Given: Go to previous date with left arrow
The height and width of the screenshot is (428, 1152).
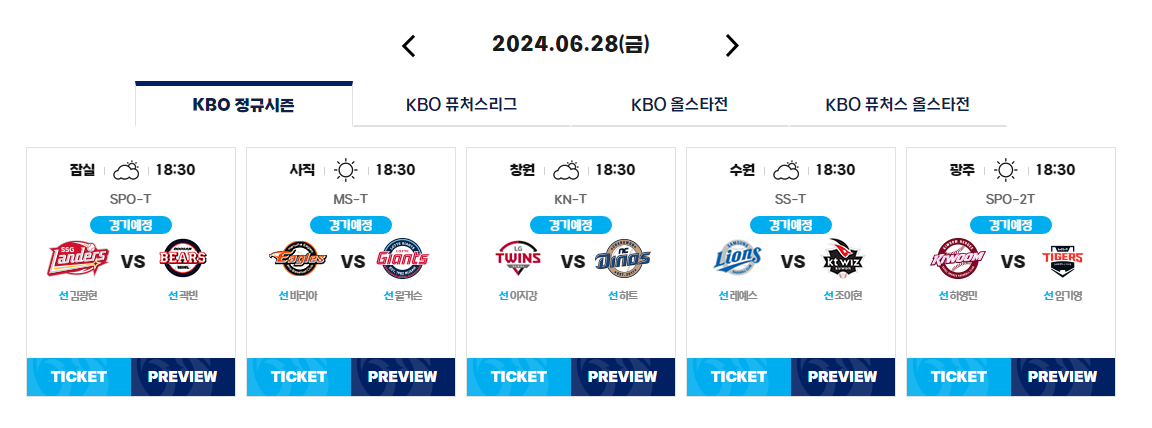Looking at the screenshot, I should 409,46.
